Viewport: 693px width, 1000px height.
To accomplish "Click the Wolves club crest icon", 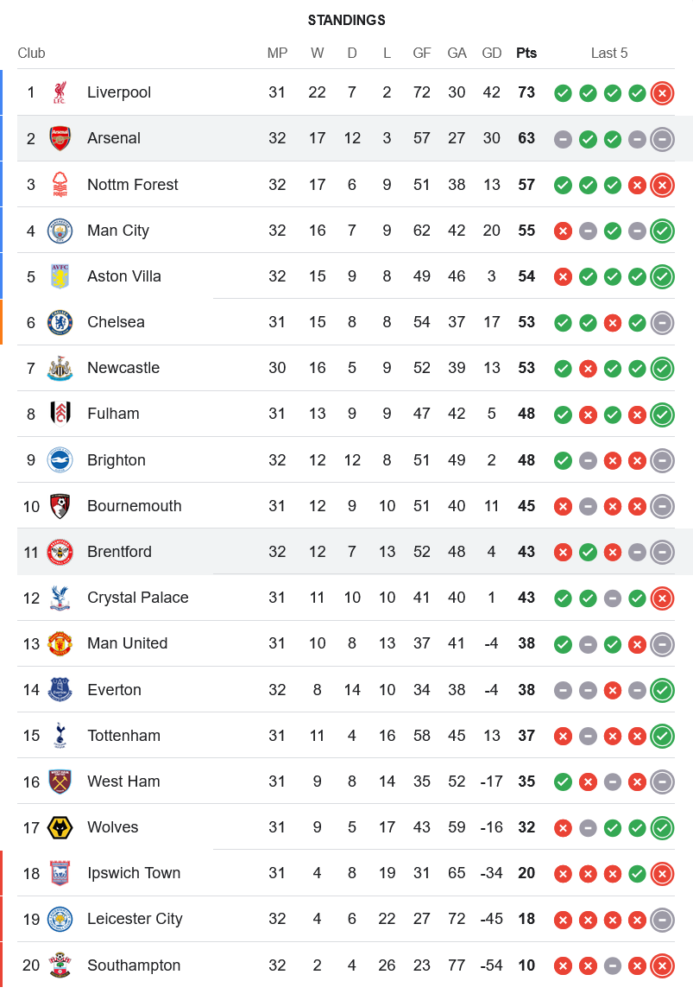I will (60, 828).
